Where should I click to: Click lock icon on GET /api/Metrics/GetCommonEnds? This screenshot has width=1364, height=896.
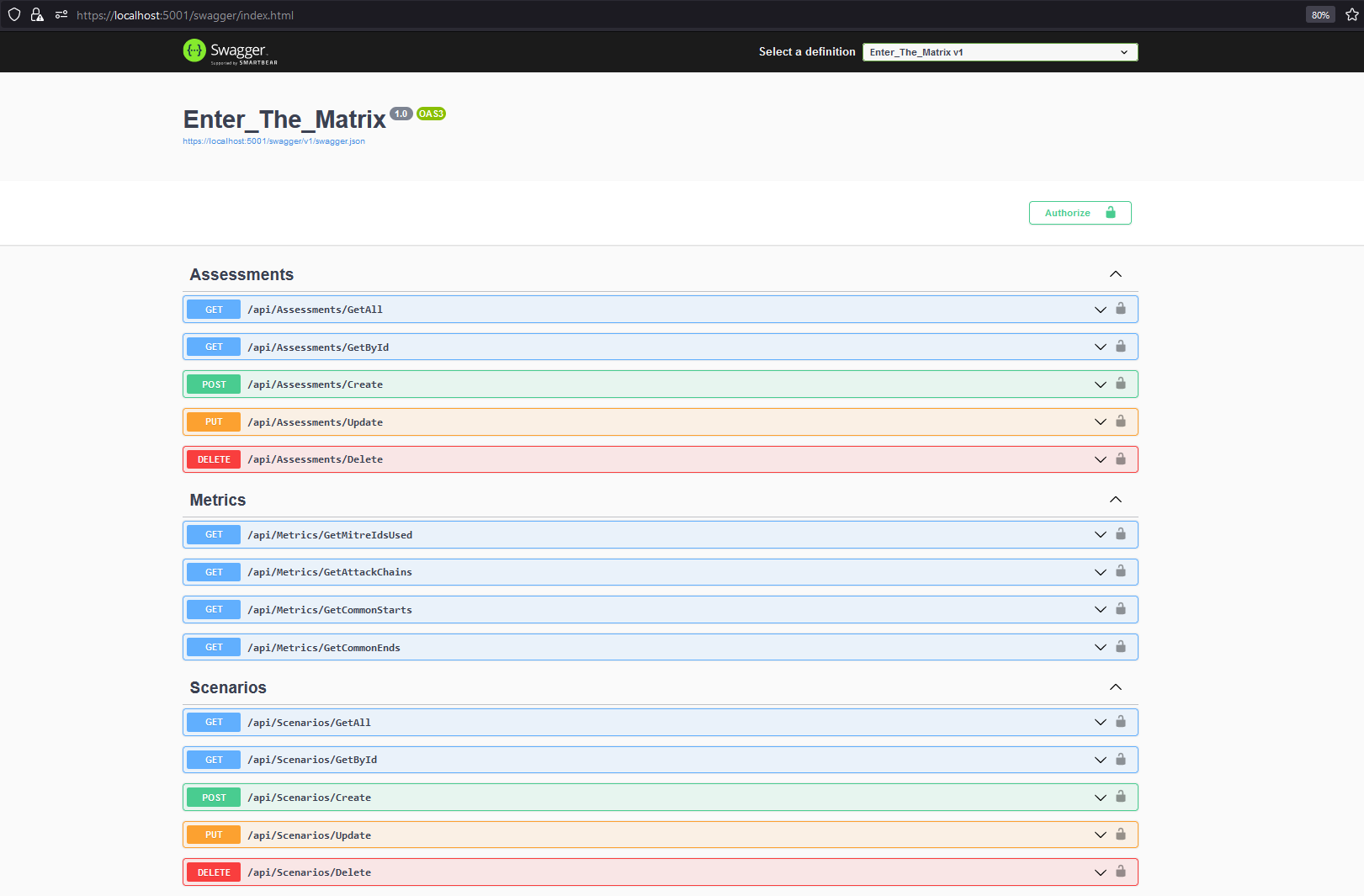pos(1121,647)
